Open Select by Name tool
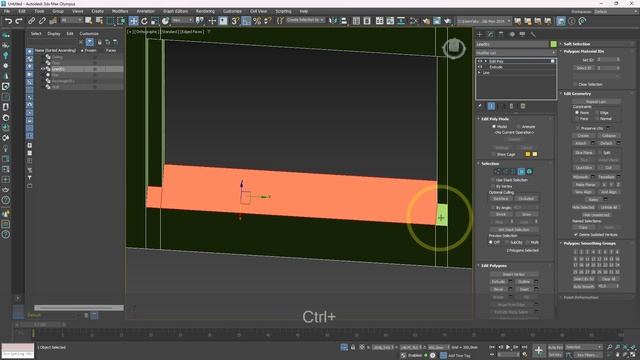Viewport: 640px width, 360px height. (x=99, y=21)
